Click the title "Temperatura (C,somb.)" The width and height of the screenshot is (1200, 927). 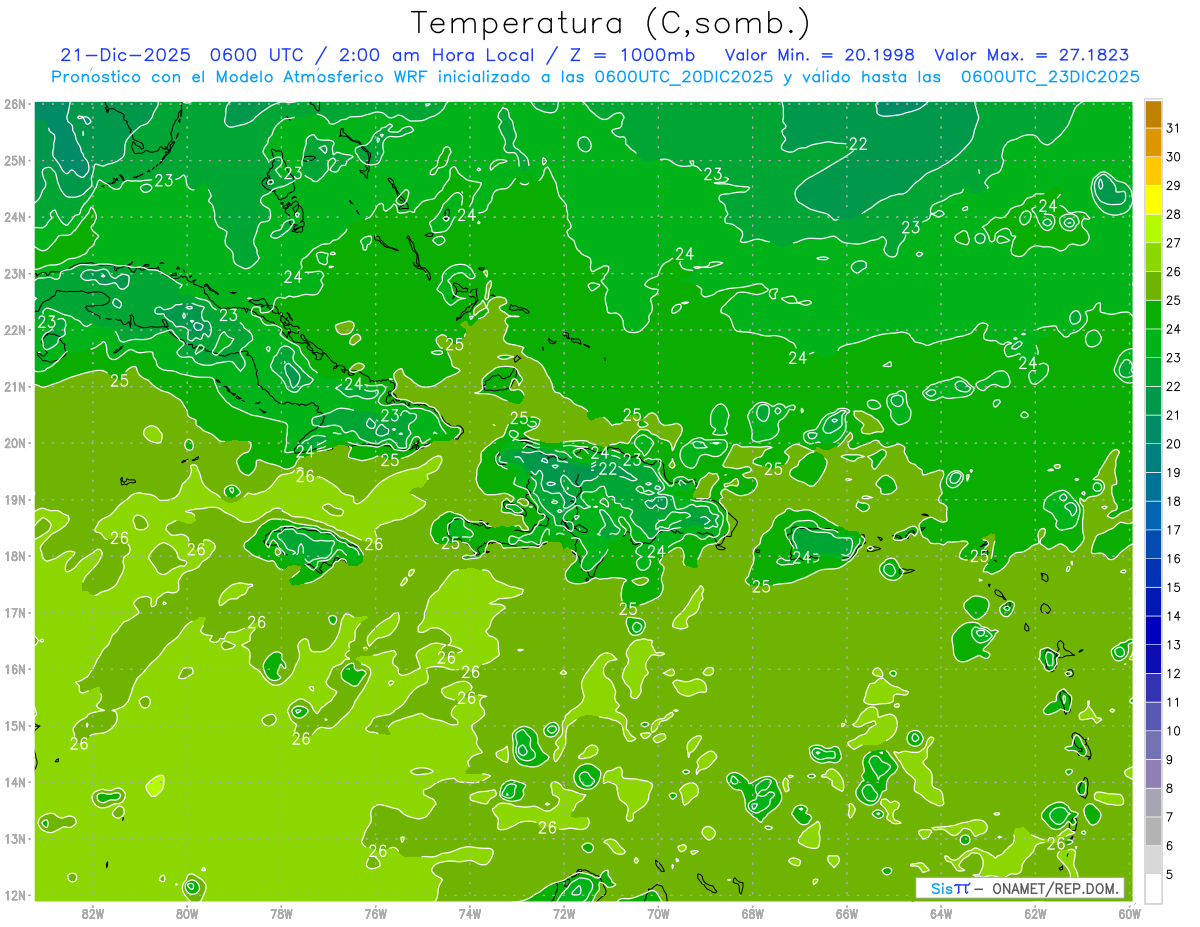tap(611, 23)
